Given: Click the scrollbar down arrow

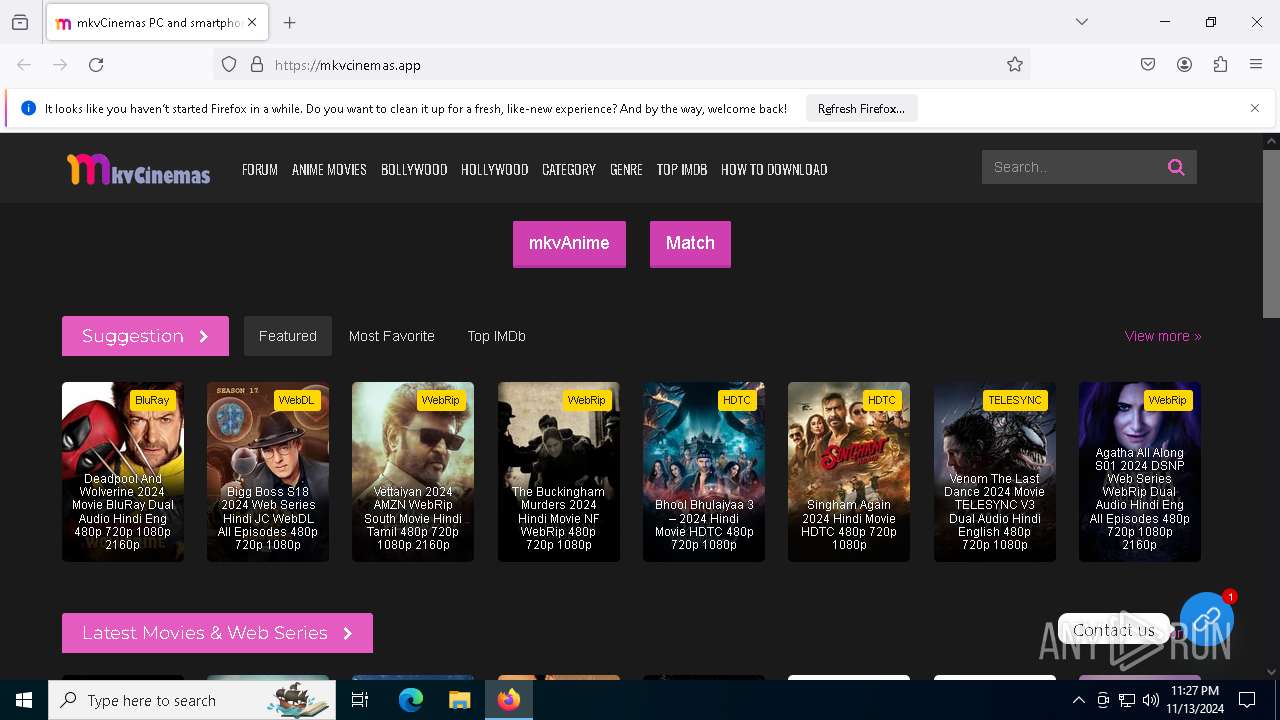Looking at the screenshot, I should point(1271,672).
